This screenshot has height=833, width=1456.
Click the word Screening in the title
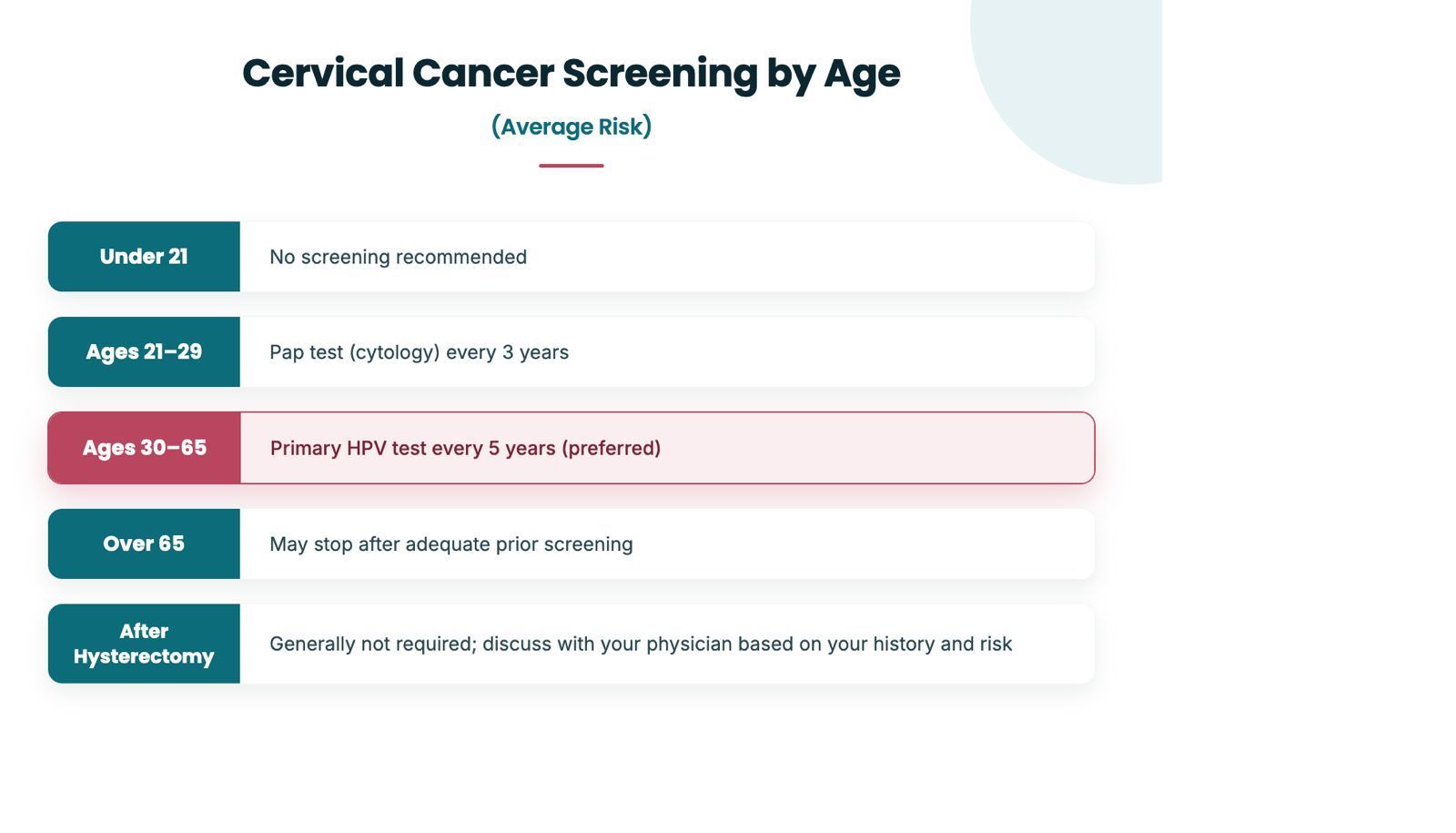(660, 74)
